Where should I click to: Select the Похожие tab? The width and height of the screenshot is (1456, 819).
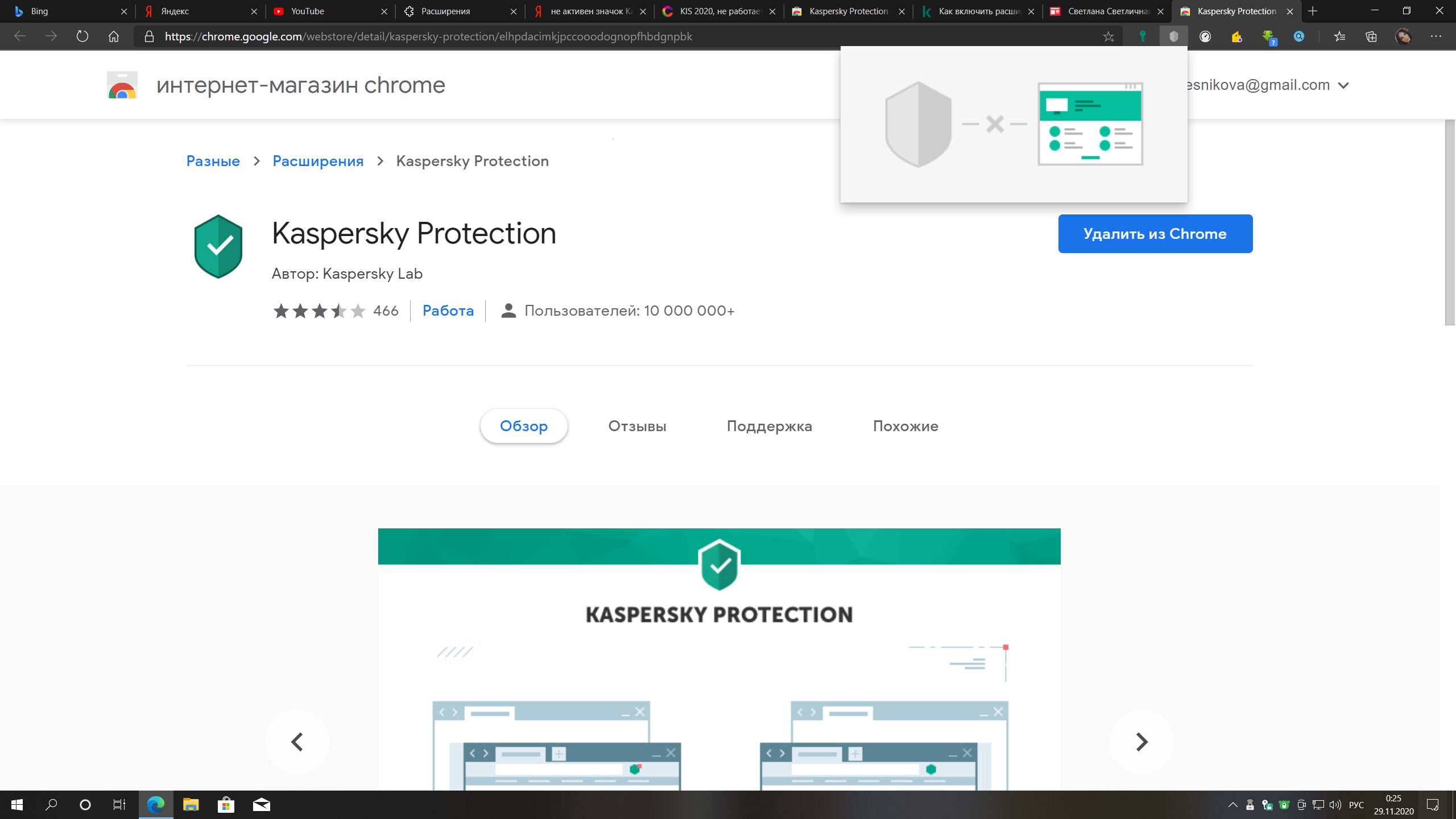click(905, 426)
